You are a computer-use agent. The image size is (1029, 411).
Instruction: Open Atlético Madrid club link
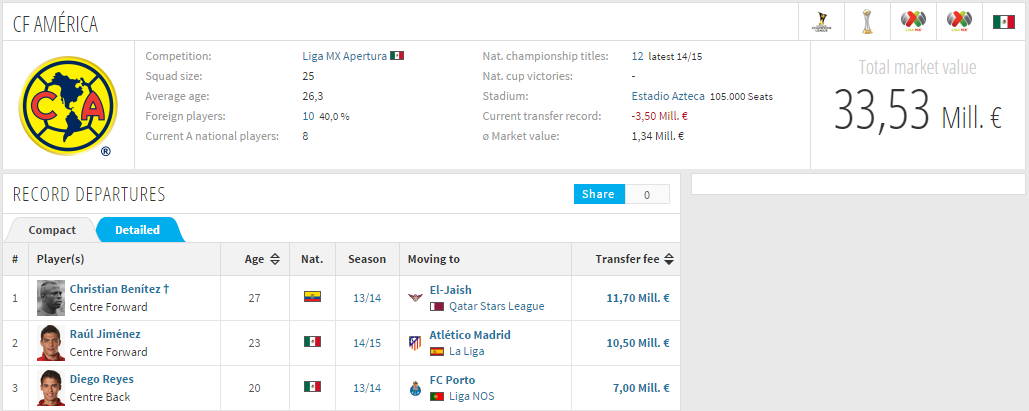[470, 335]
